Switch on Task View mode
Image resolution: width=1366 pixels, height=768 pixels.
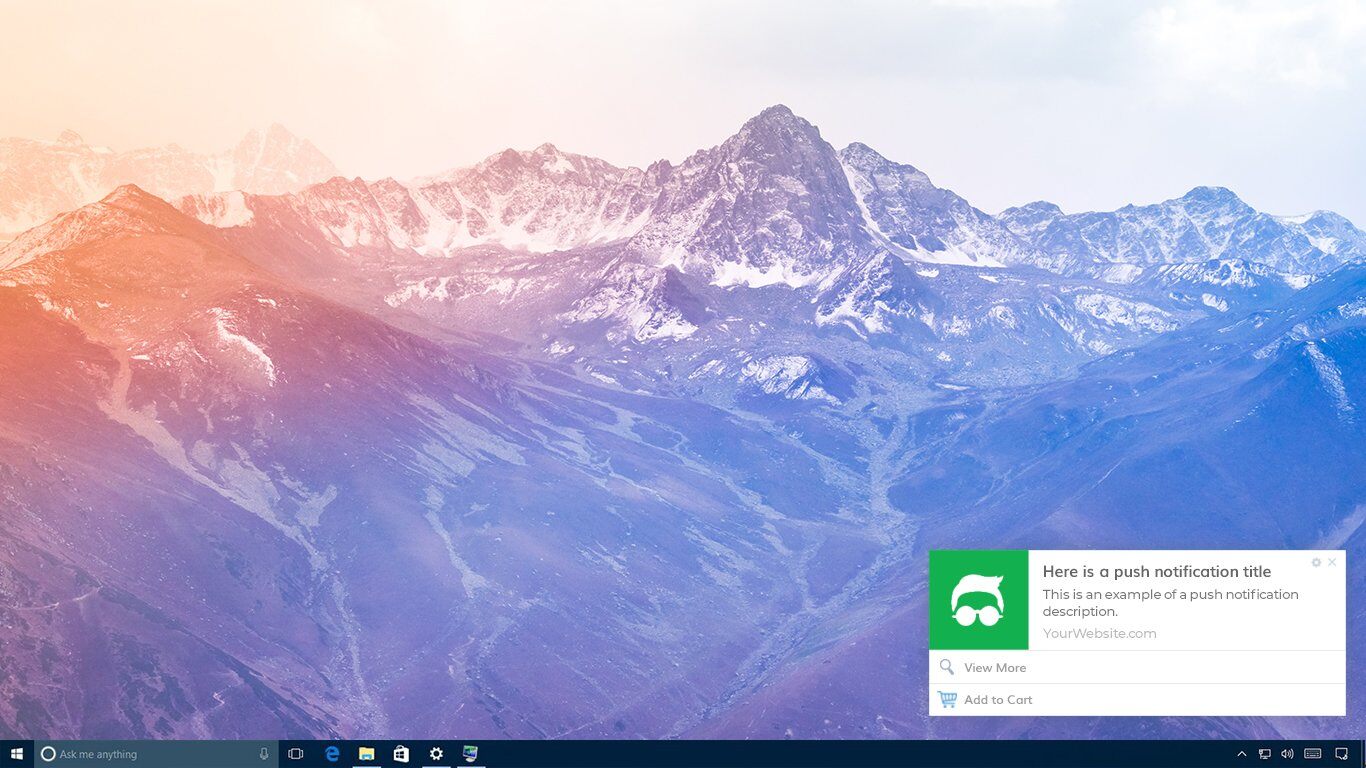pos(296,754)
